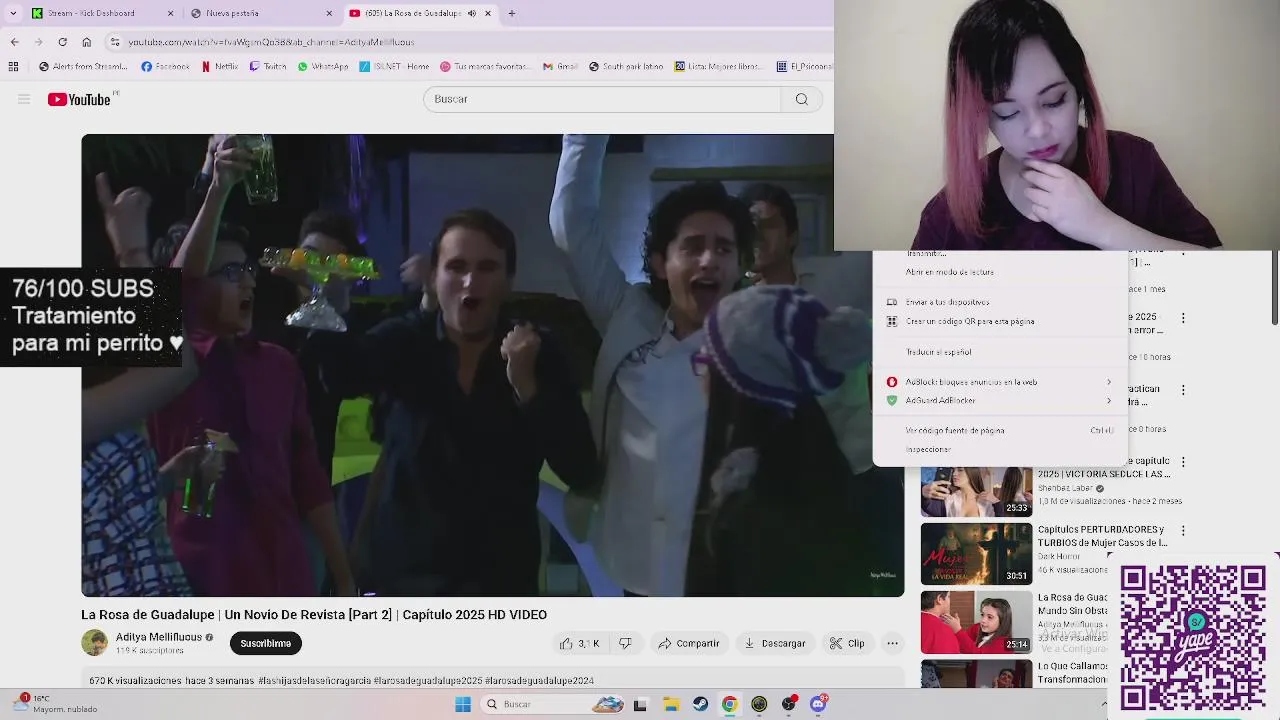Click hashtag #larosadeguadalupe2025
1280x720 pixels.
[x=428, y=680]
